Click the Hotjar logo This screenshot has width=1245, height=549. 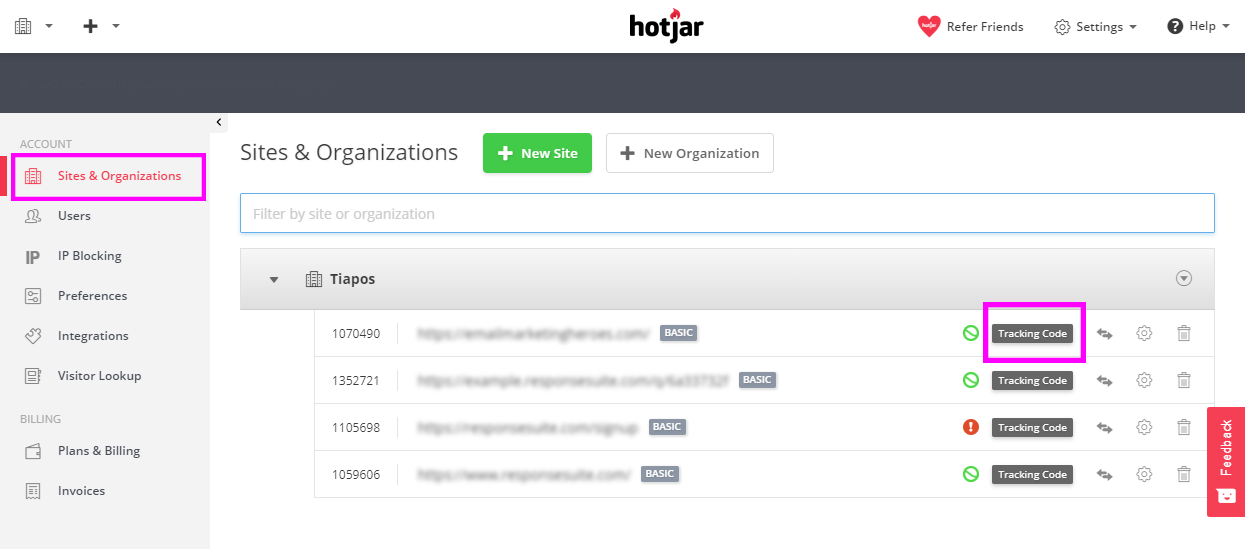[666, 25]
